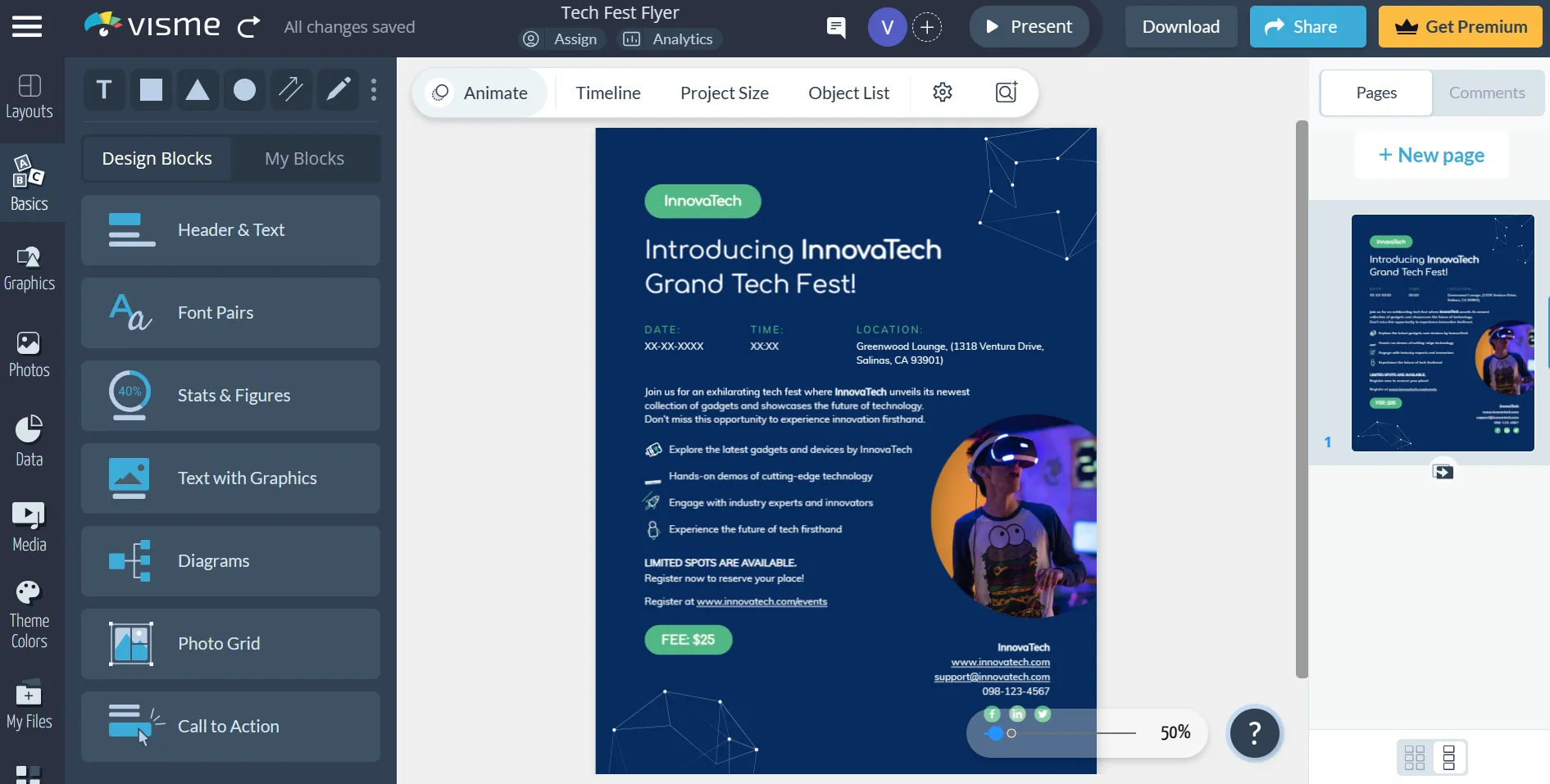Open project Analytics

tap(669, 39)
